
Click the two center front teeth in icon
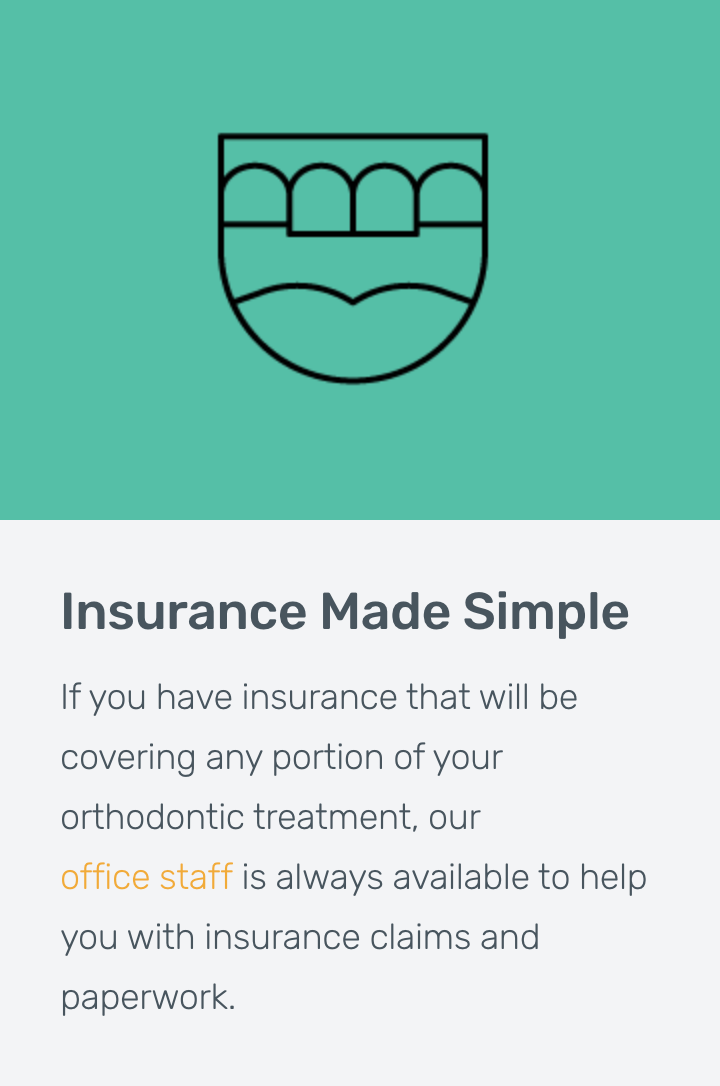(353, 201)
